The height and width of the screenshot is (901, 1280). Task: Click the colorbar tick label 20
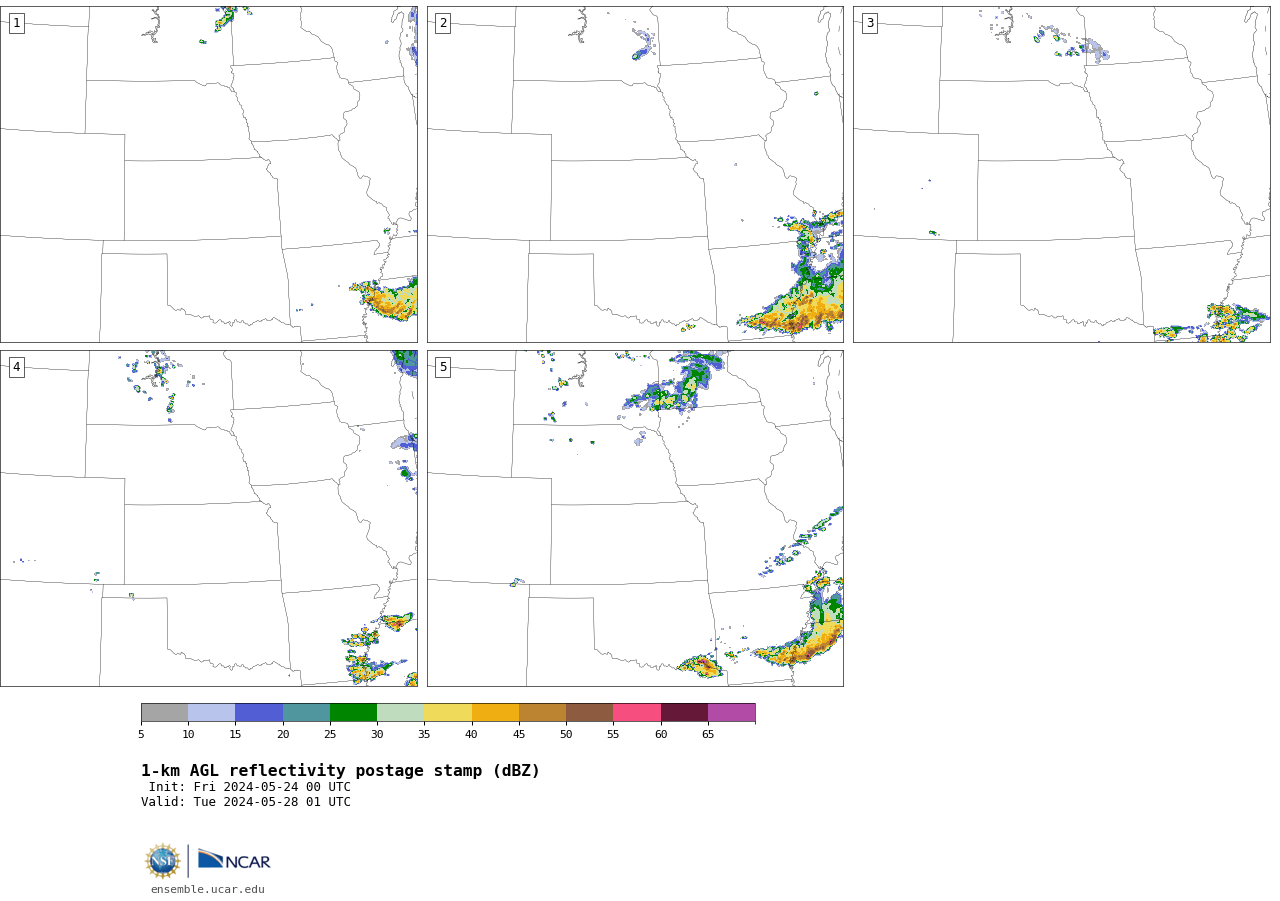pyautogui.click(x=283, y=734)
